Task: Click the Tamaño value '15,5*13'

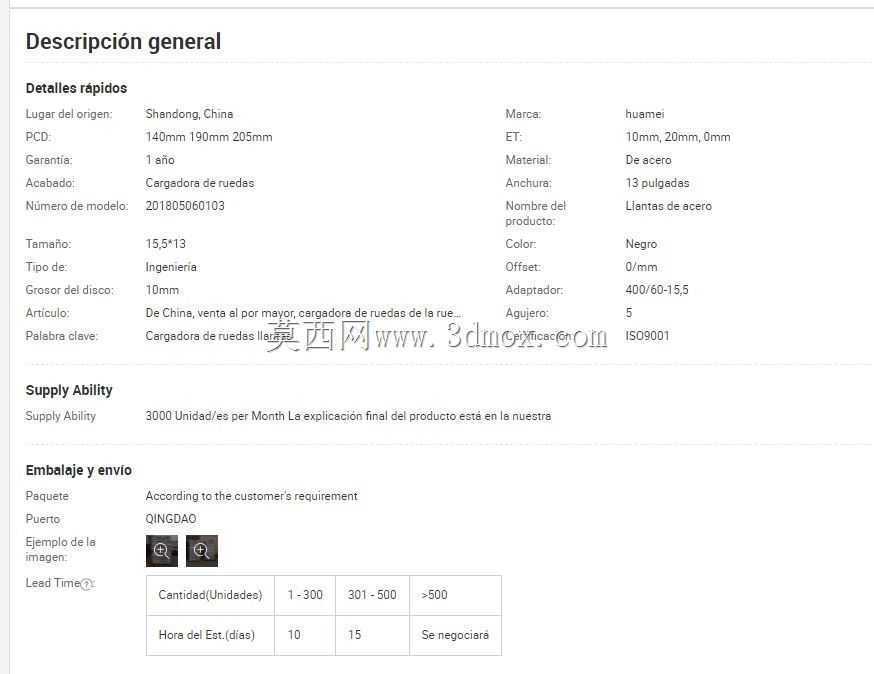Action: (166, 244)
